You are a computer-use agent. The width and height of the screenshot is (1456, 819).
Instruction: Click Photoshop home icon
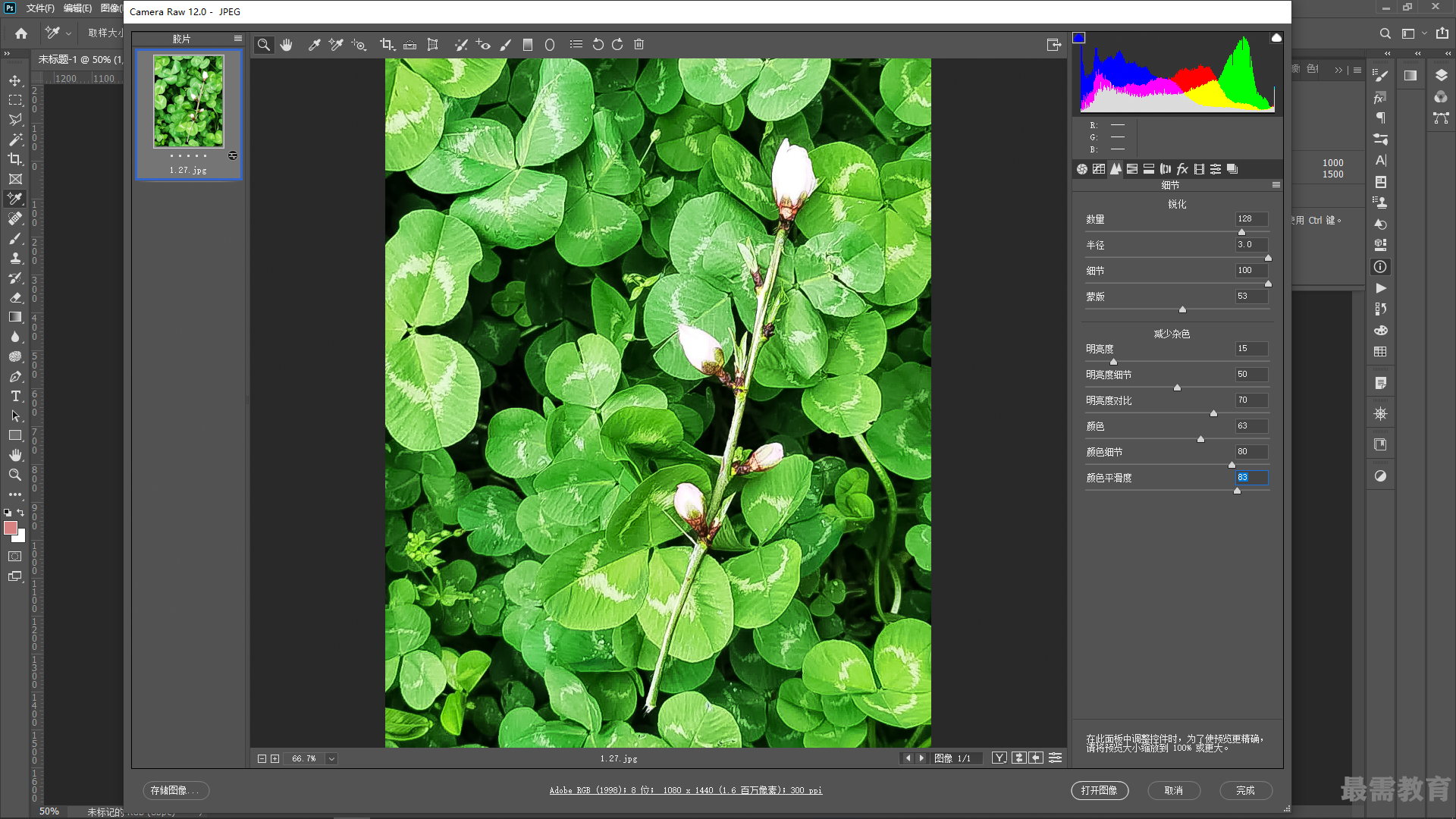click(21, 33)
